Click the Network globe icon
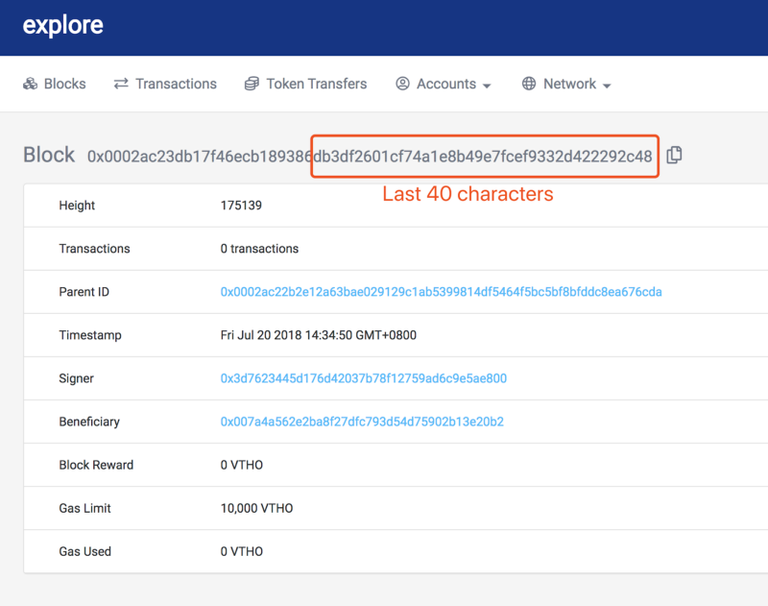The height and width of the screenshot is (606, 768). pos(529,84)
